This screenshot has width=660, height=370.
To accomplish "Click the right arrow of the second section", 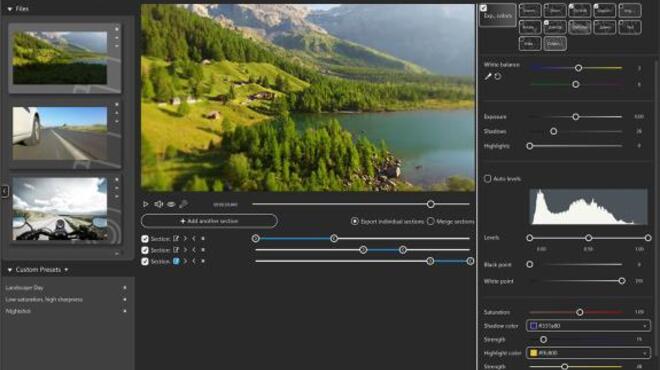I will 185,250.
